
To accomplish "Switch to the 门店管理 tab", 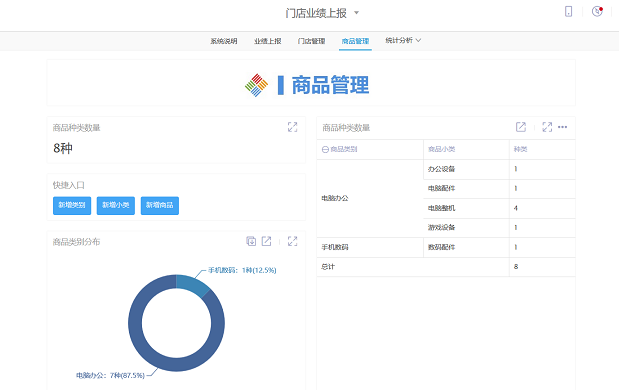I will tap(311, 41).
